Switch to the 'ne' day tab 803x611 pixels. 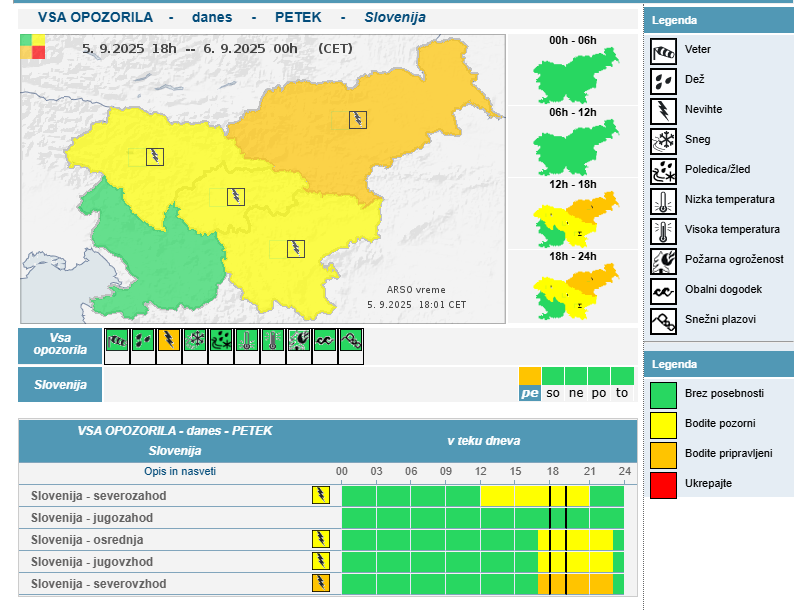[576, 393]
